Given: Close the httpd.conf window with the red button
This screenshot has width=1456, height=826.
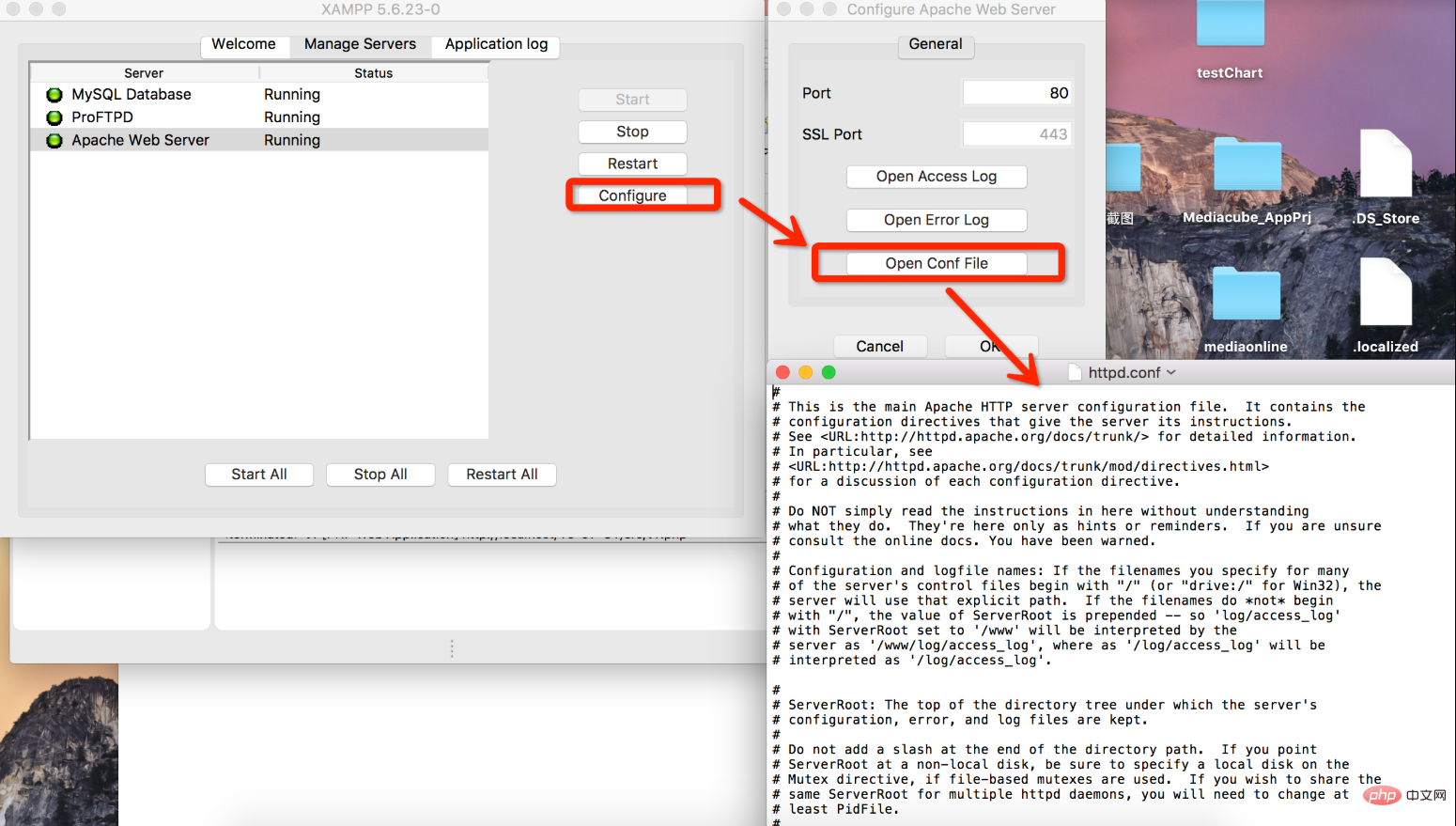Looking at the screenshot, I should 782,373.
